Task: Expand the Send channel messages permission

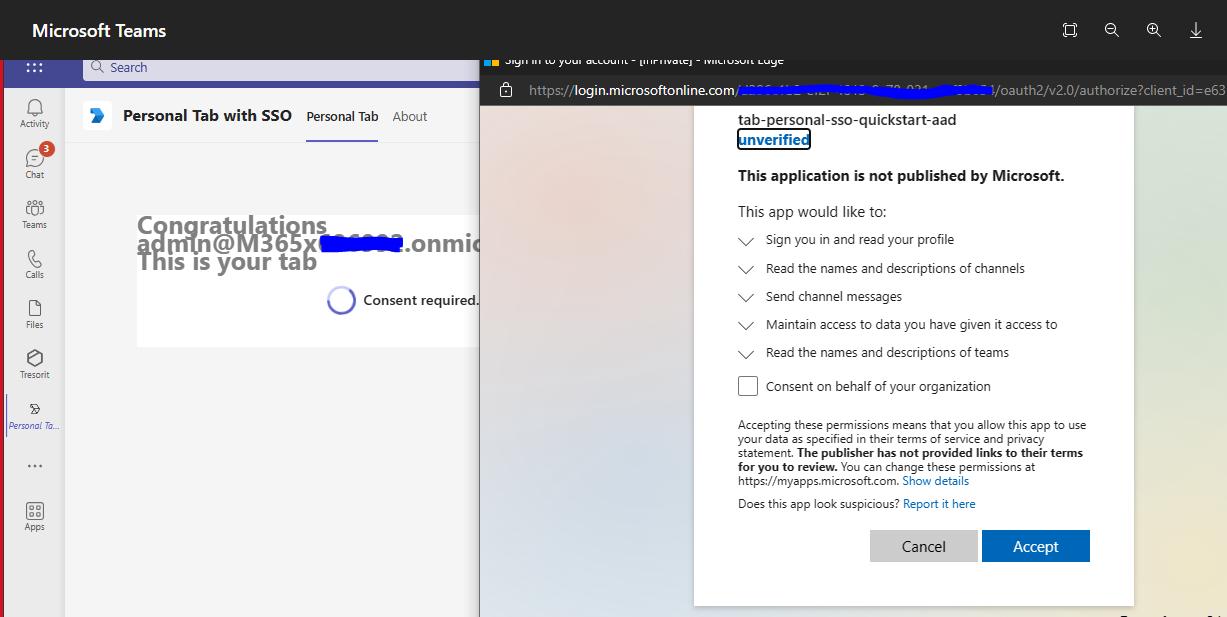Action: (x=745, y=297)
